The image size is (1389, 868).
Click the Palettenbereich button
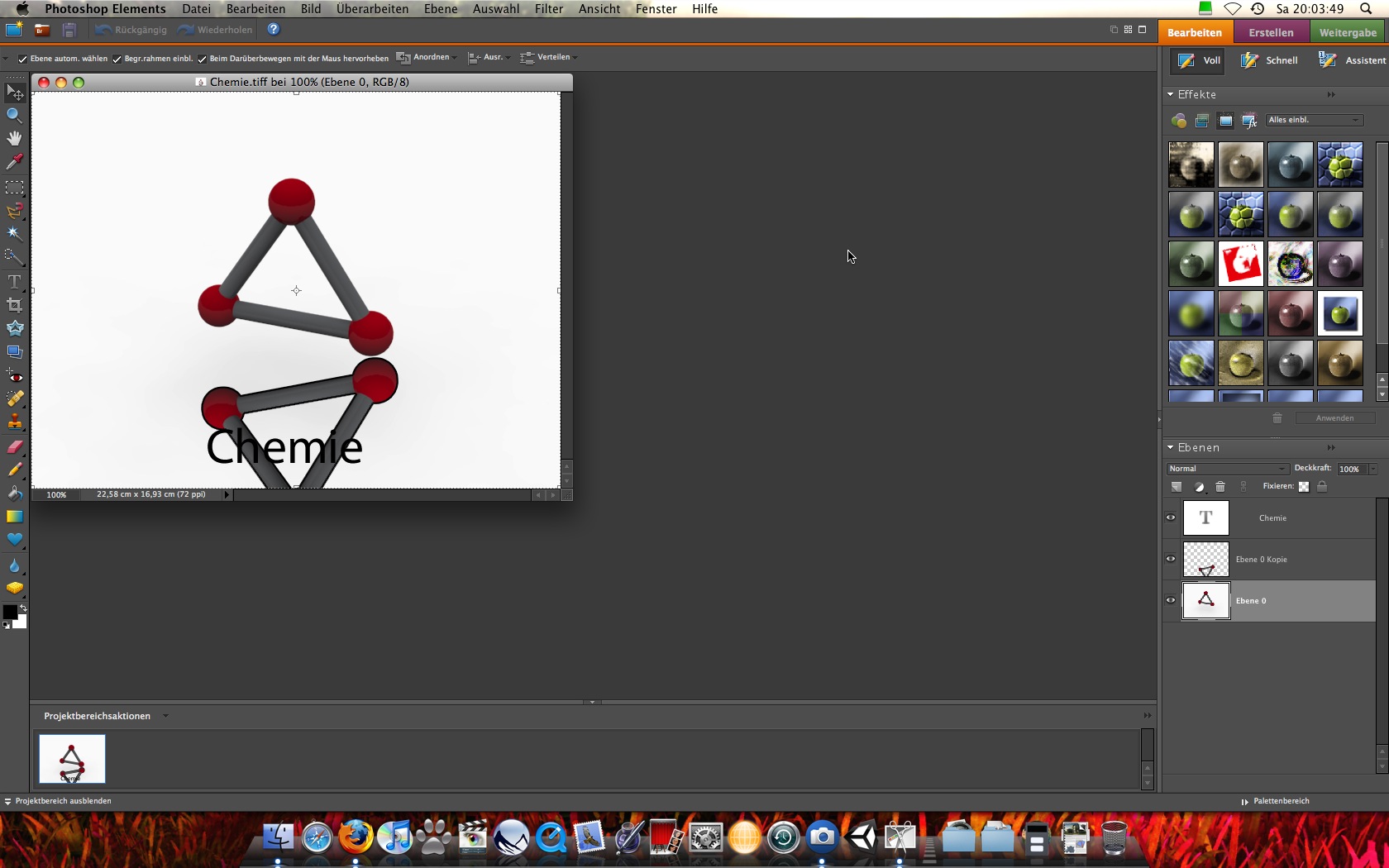tap(1275, 801)
